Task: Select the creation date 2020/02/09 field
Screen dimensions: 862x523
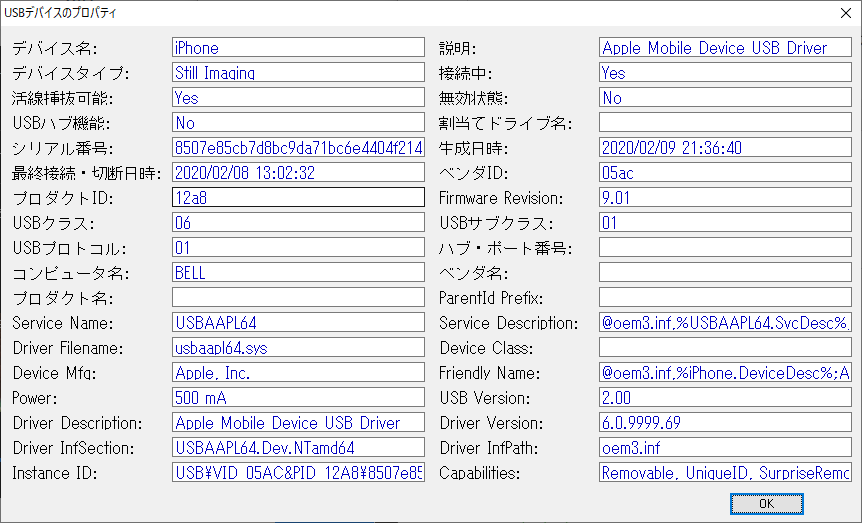Action: pyautogui.click(x=725, y=147)
